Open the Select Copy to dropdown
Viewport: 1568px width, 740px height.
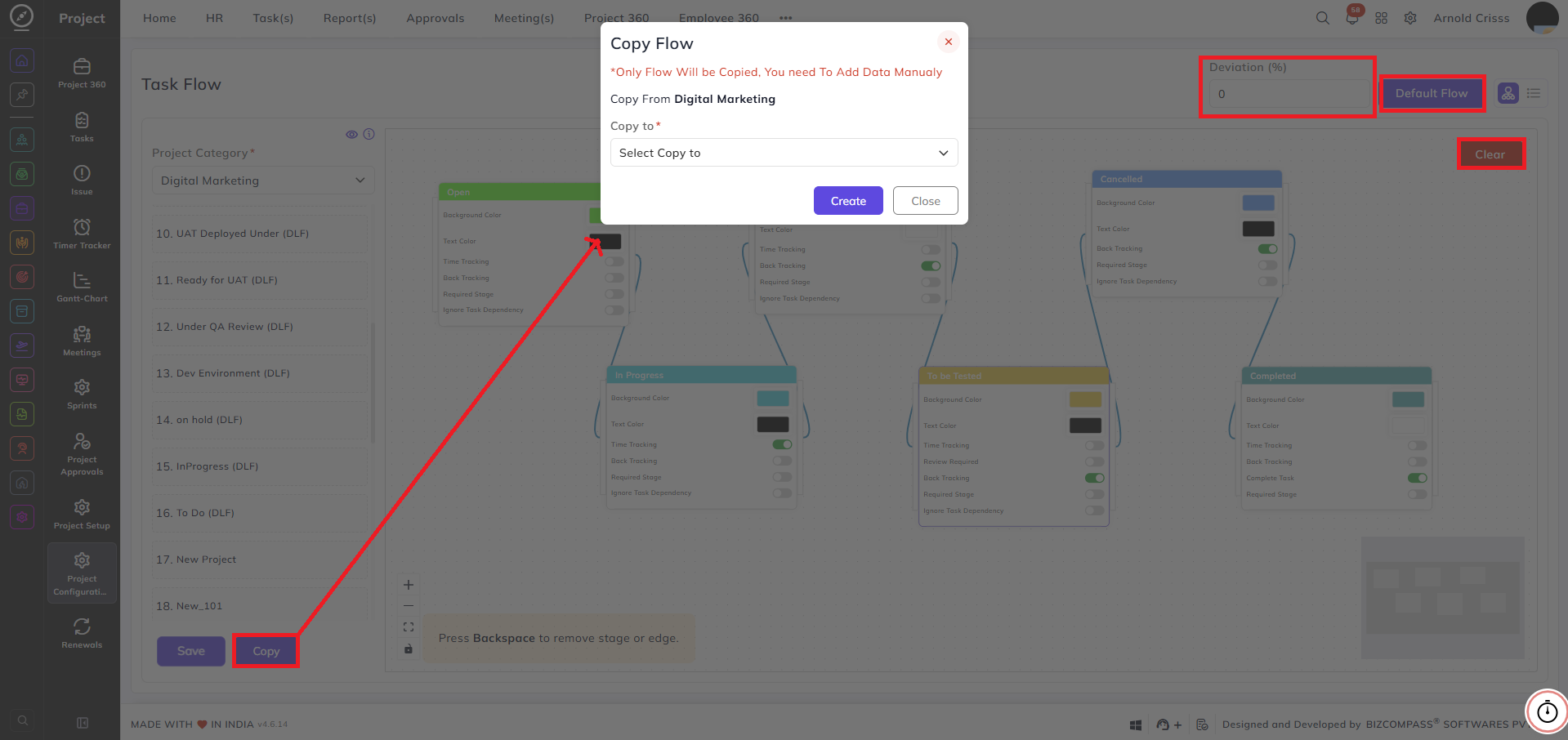tap(784, 153)
